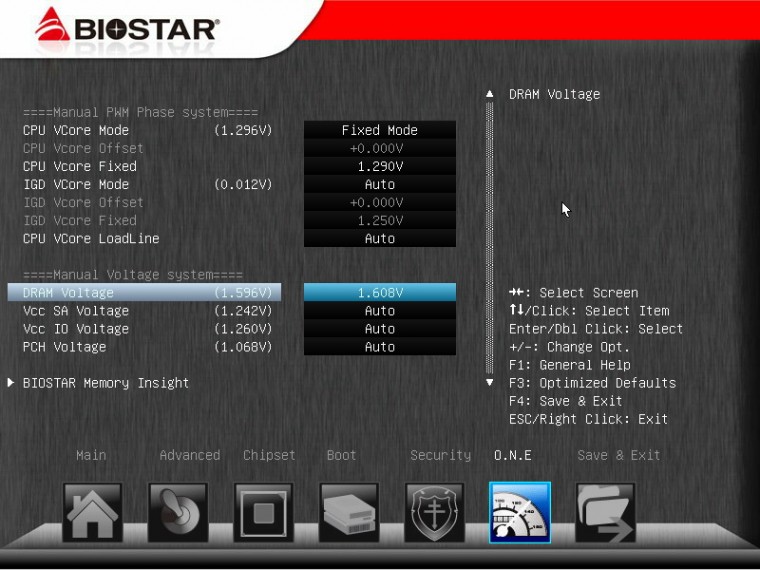Switch to the O.N.E tab label
The image size is (760, 570).
point(512,455)
